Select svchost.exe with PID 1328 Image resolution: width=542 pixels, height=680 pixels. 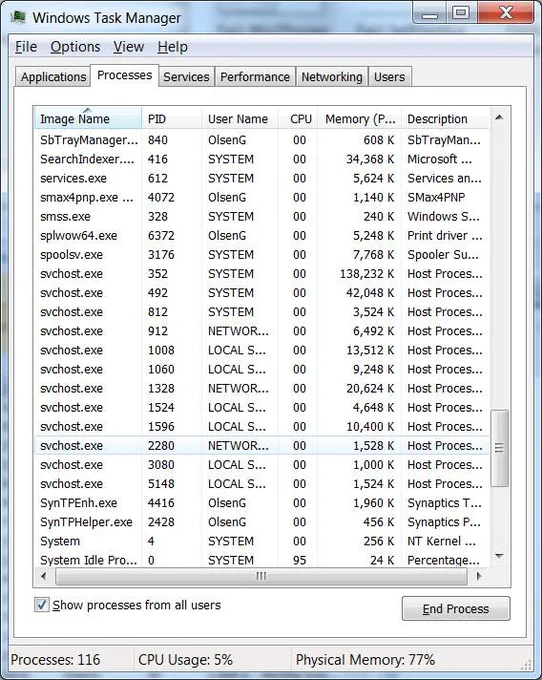[261, 388]
